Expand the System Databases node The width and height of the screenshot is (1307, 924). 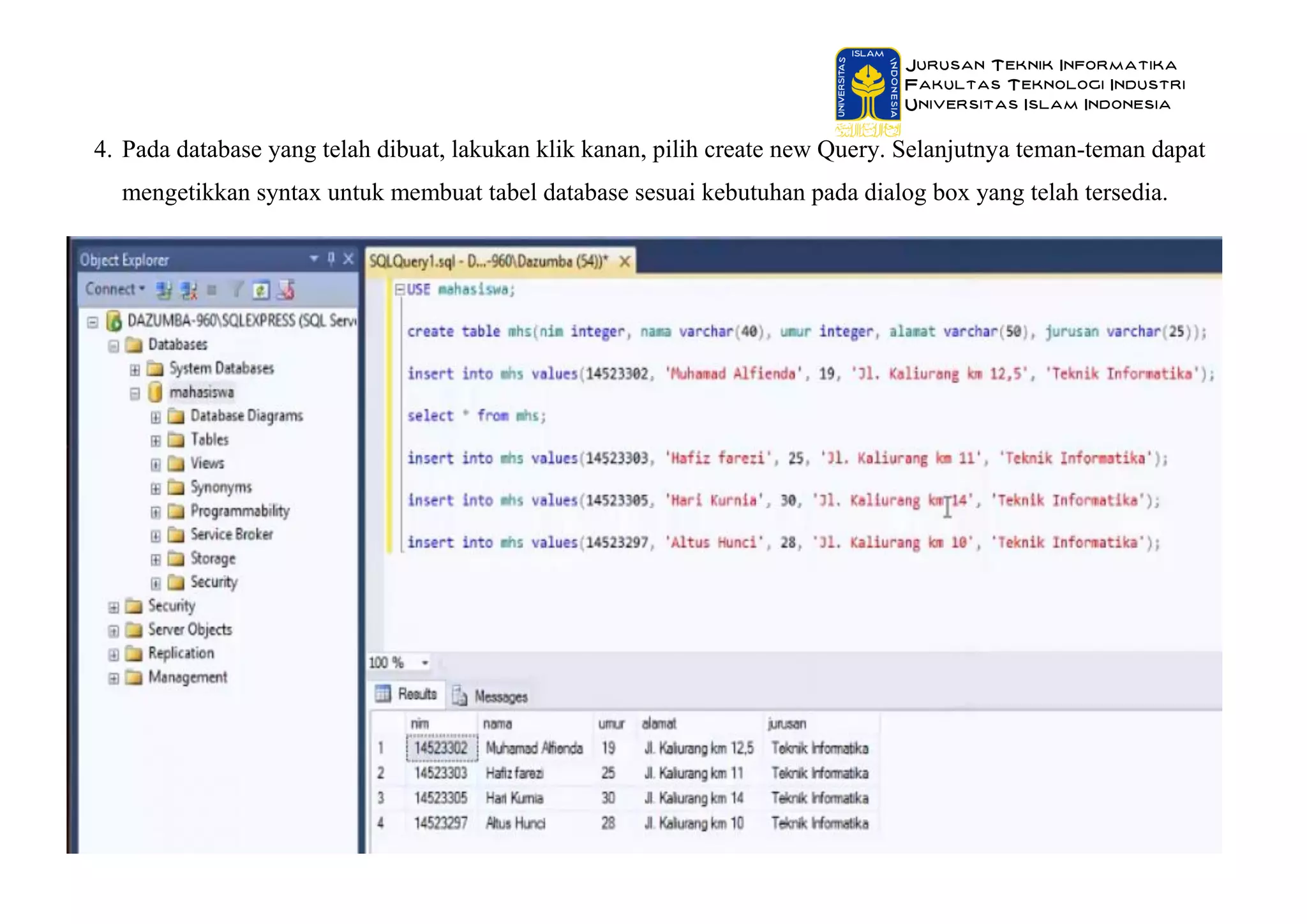(x=135, y=370)
